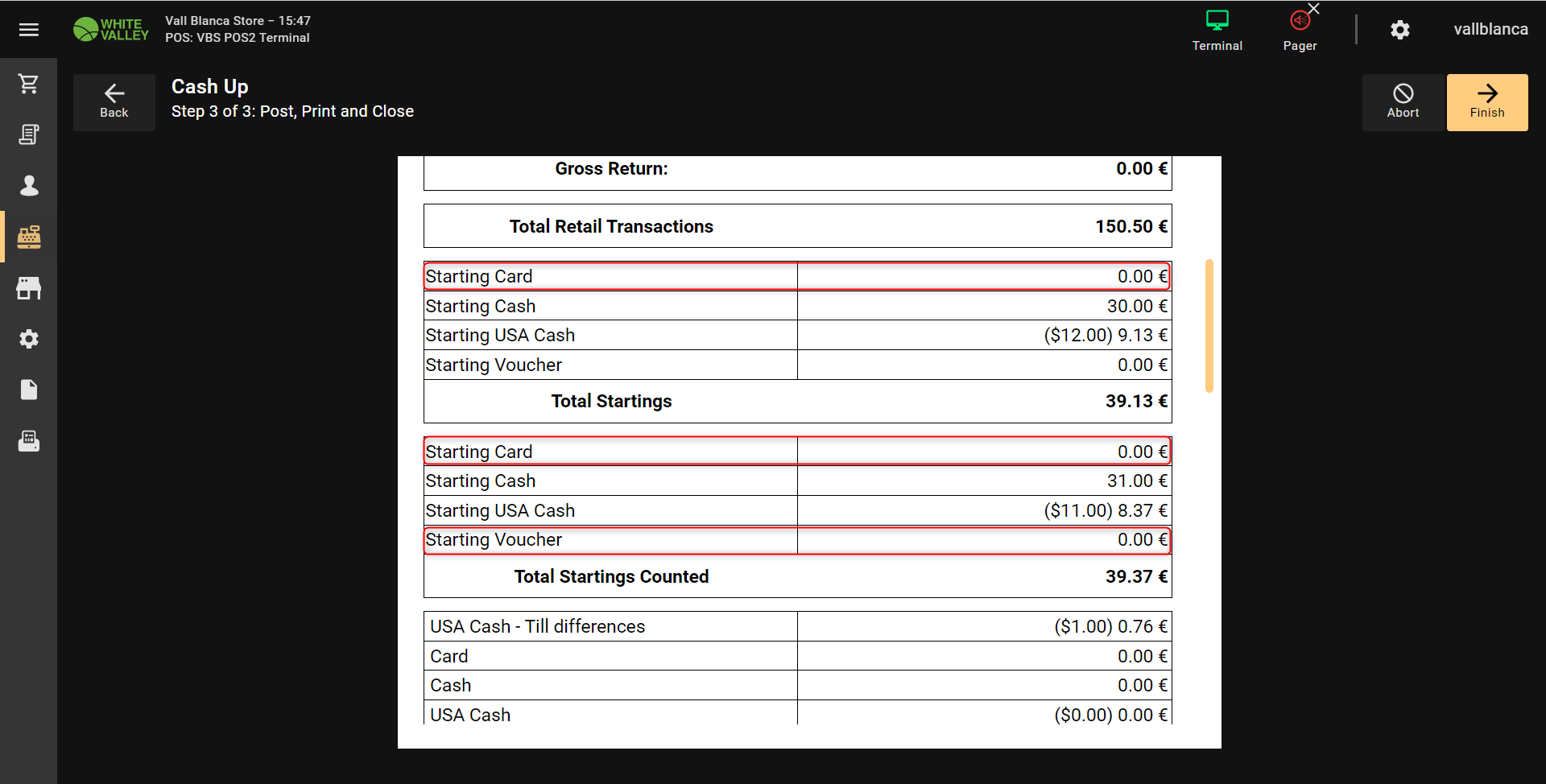Open the printer icon in sidebar
This screenshot has height=784, width=1546.
point(29,441)
